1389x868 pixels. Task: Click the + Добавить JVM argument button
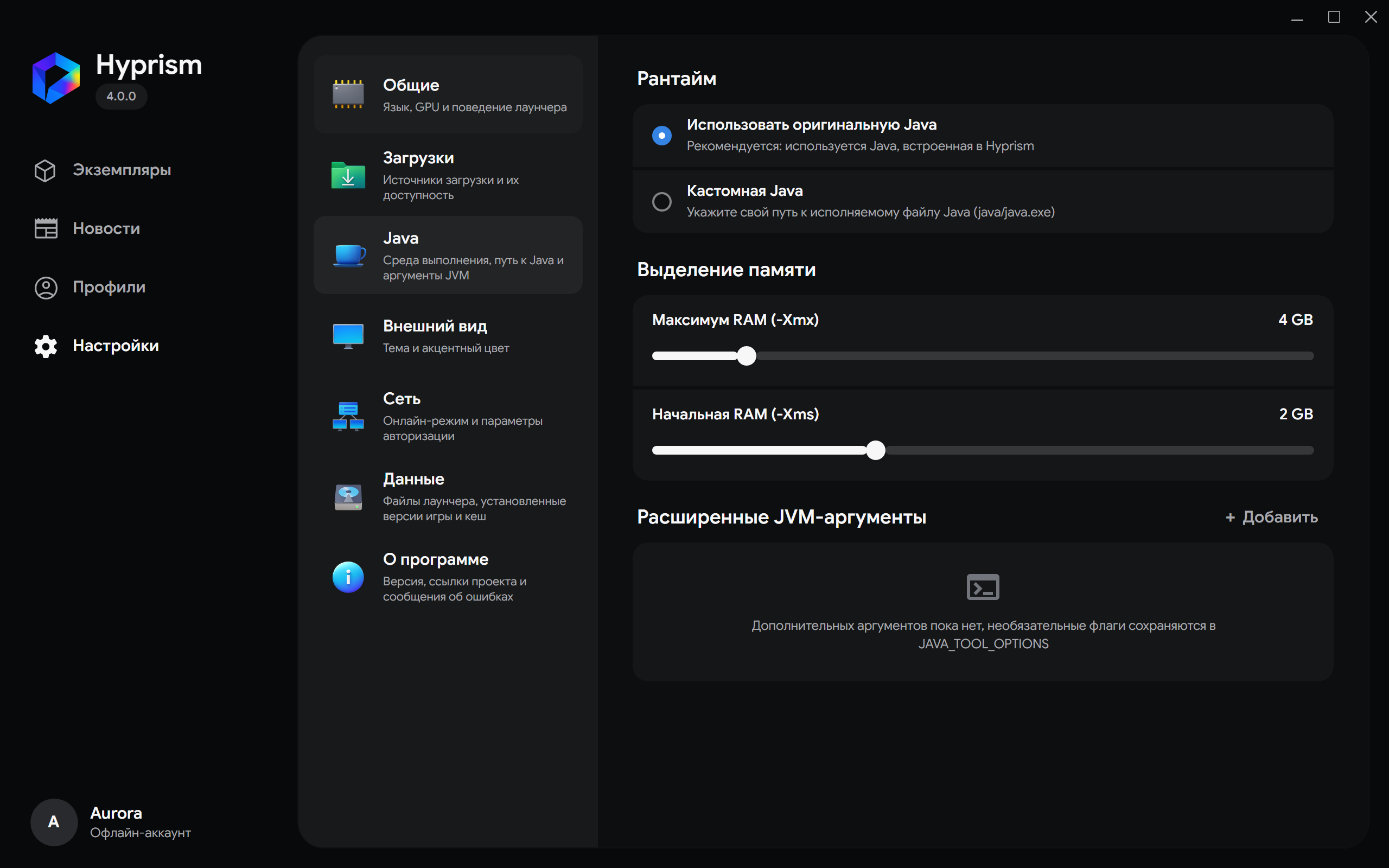tap(1271, 517)
